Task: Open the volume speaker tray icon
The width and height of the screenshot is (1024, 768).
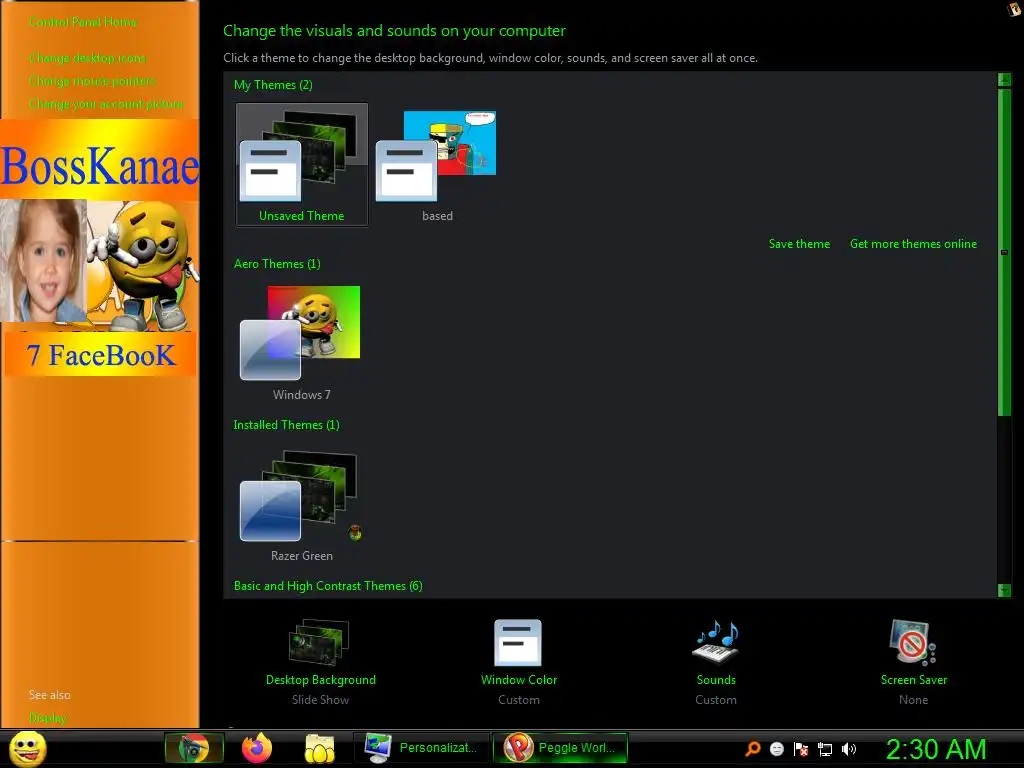Action: 848,748
